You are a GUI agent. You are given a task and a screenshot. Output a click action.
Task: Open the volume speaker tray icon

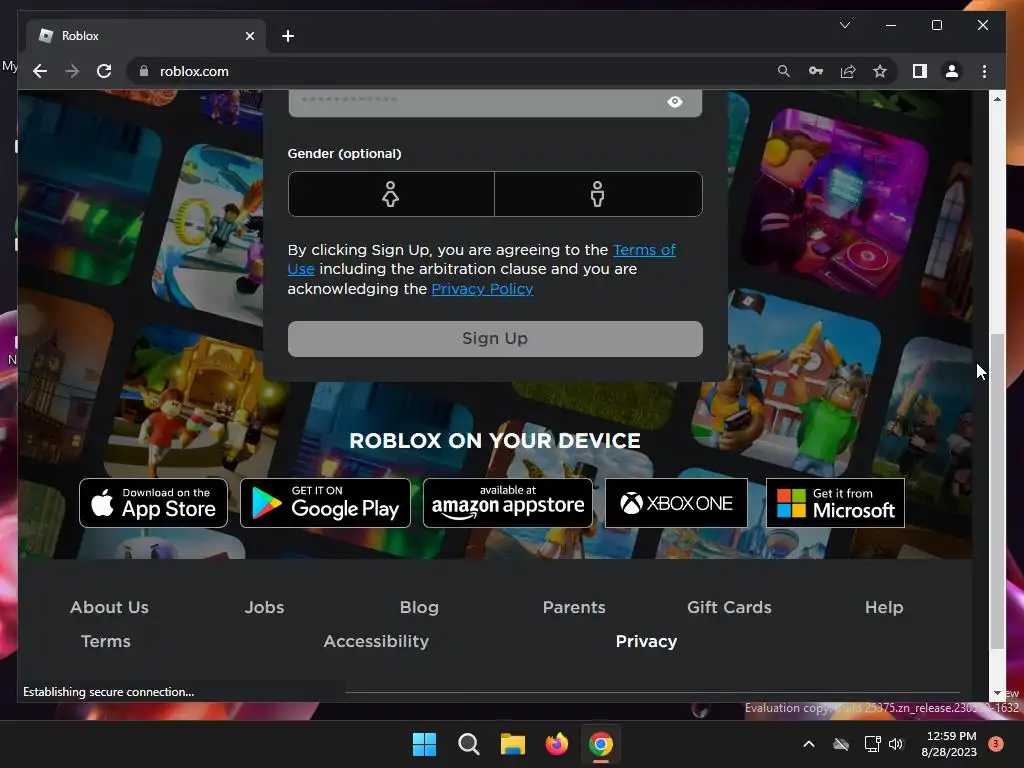pyautogui.click(x=896, y=744)
